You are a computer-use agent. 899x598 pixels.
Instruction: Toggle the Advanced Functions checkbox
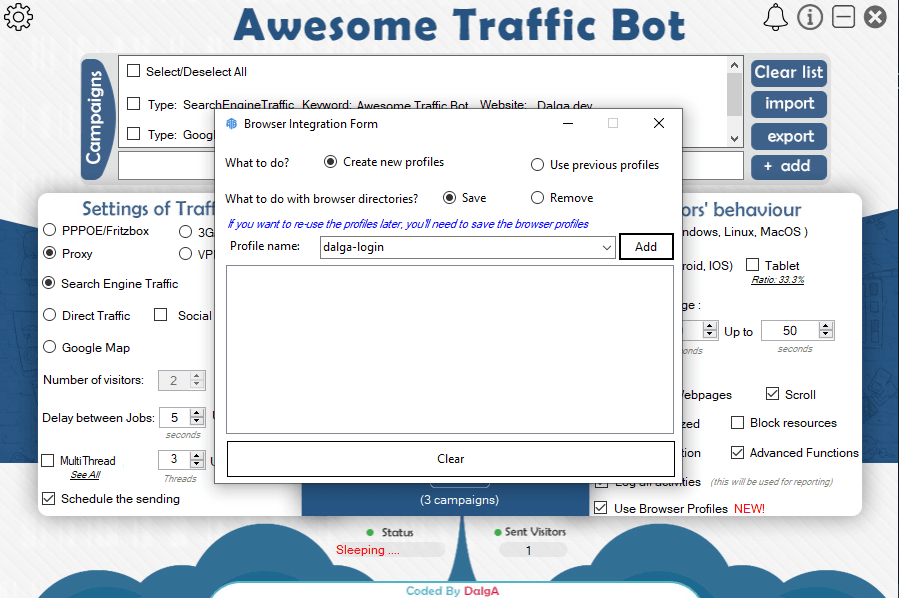click(737, 452)
